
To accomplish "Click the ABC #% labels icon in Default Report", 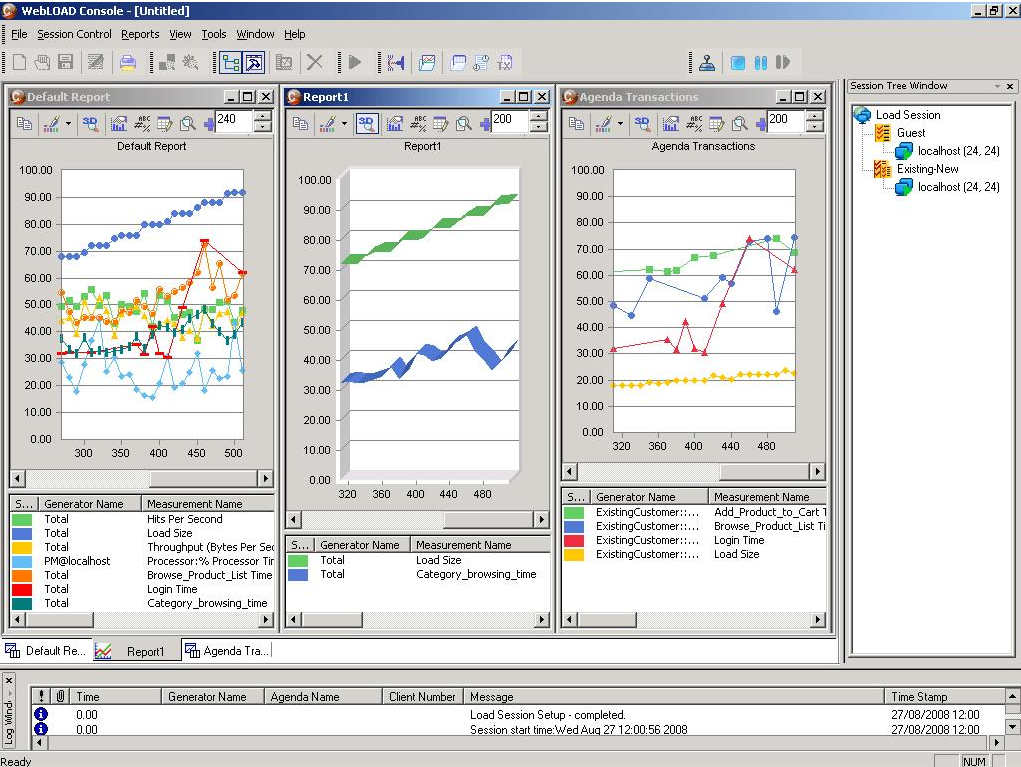I will coord(142,123).
